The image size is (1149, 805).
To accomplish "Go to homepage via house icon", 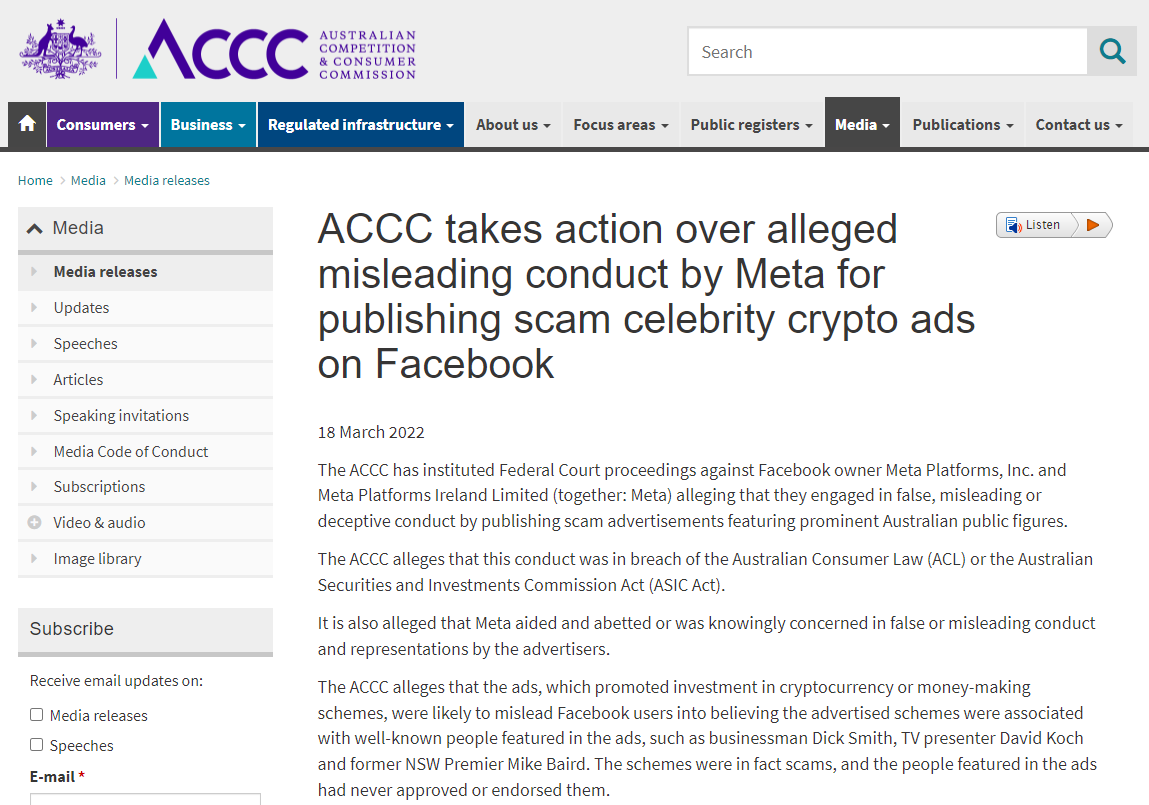I will (x=27, y=124).
